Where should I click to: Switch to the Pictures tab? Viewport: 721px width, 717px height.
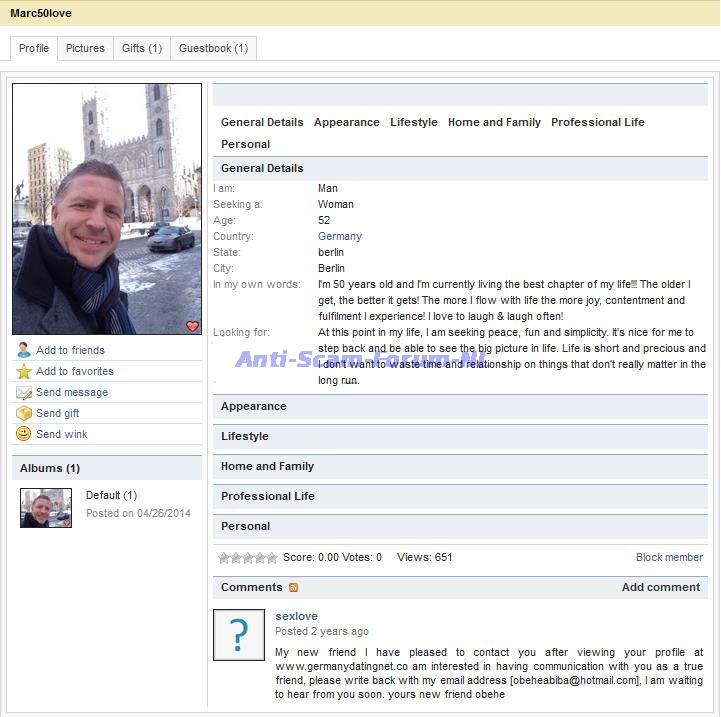point(85,48)
